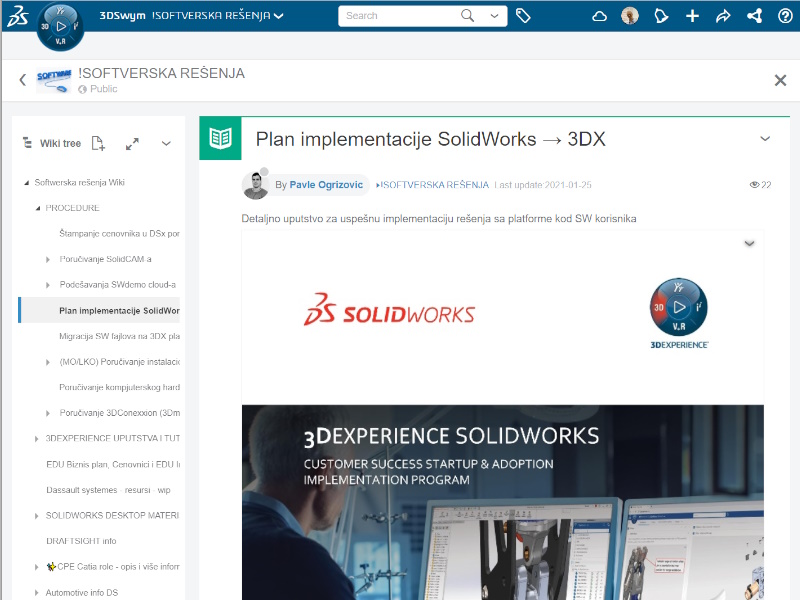Image resolution: width=800 pixels, height=600 pixels.
Task: Click the share arrow icon
Action: pyautogui.click(x=723, y=16)
